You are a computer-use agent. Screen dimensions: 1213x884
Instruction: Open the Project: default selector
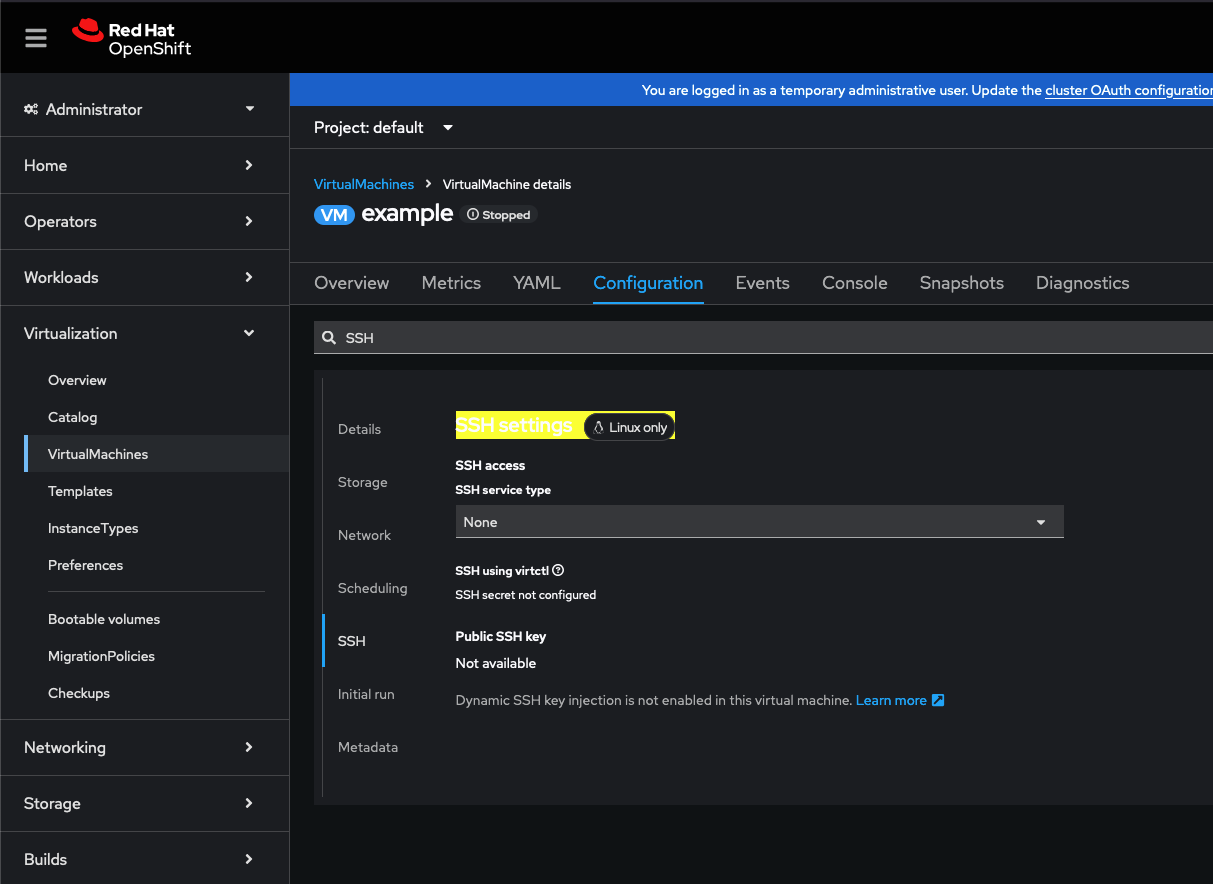(383, 128)
